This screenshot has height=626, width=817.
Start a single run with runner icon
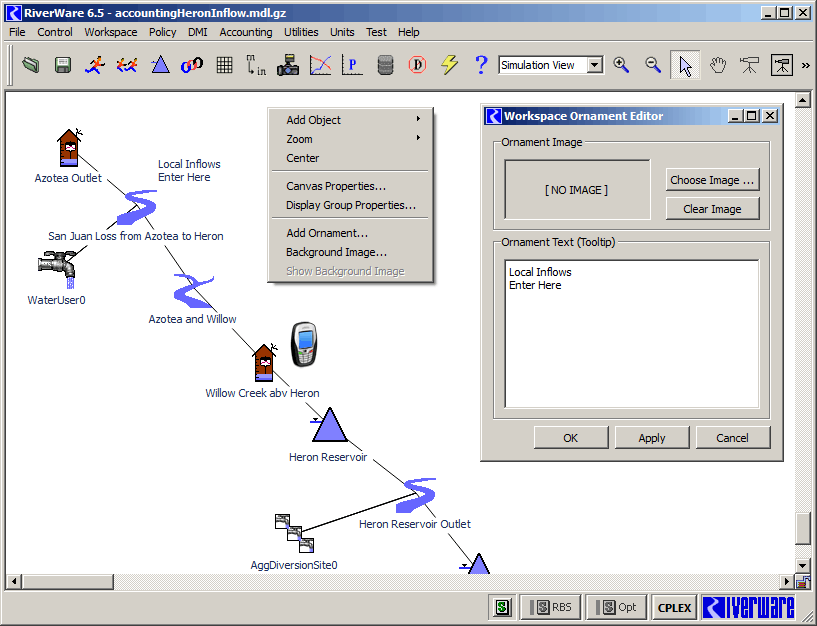pos(95,65)
